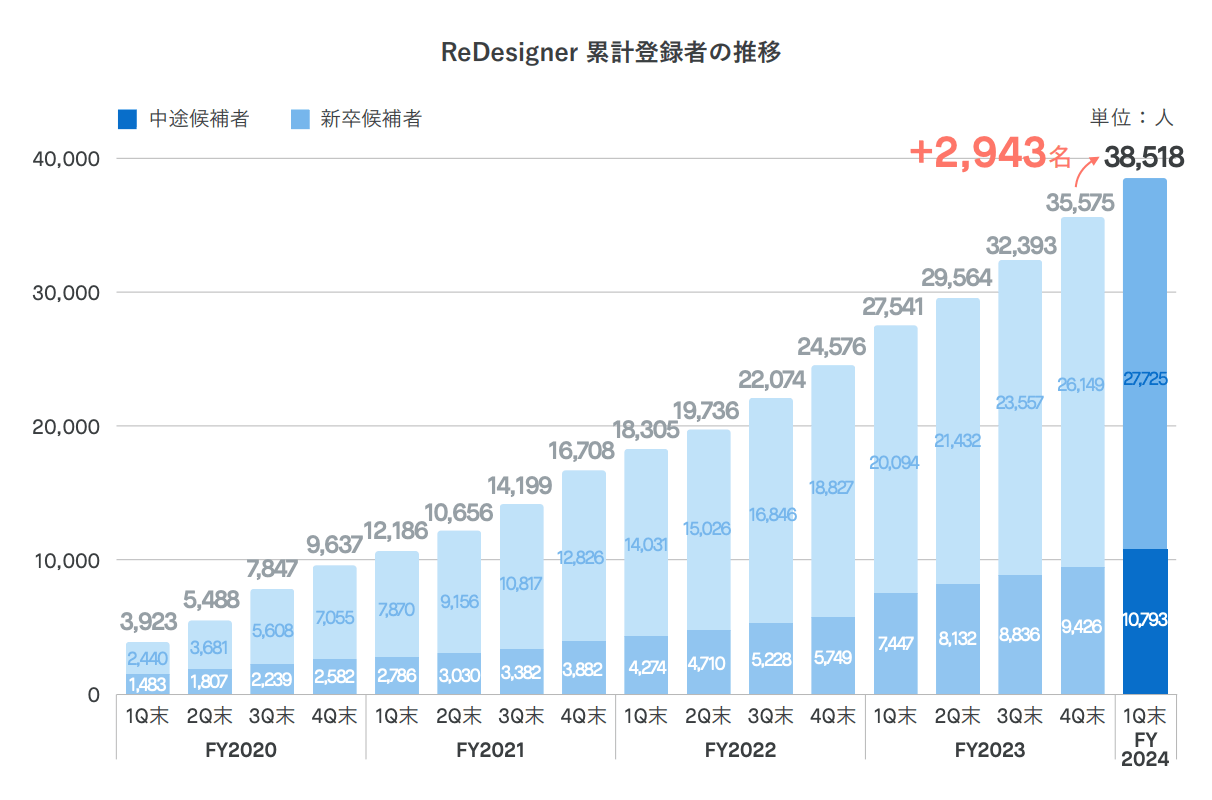The height and width of the screenshot is (800, 1212).
Task: Click the 1Q末 FY 2024 axis label
Action: point(1145,738)
